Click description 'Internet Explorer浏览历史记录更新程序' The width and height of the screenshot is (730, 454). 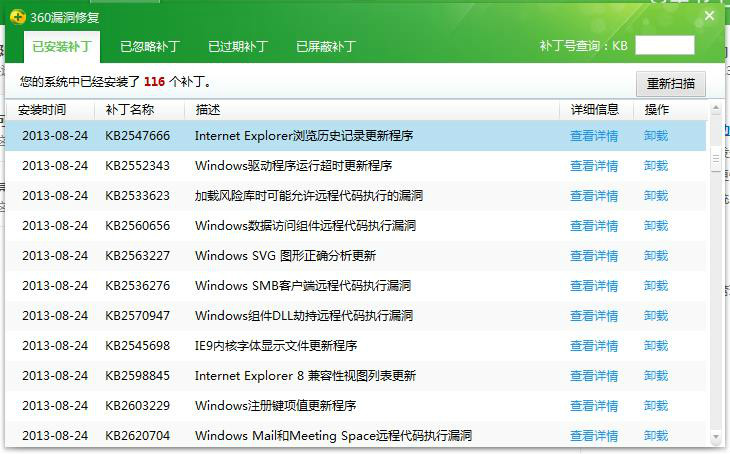304,136
